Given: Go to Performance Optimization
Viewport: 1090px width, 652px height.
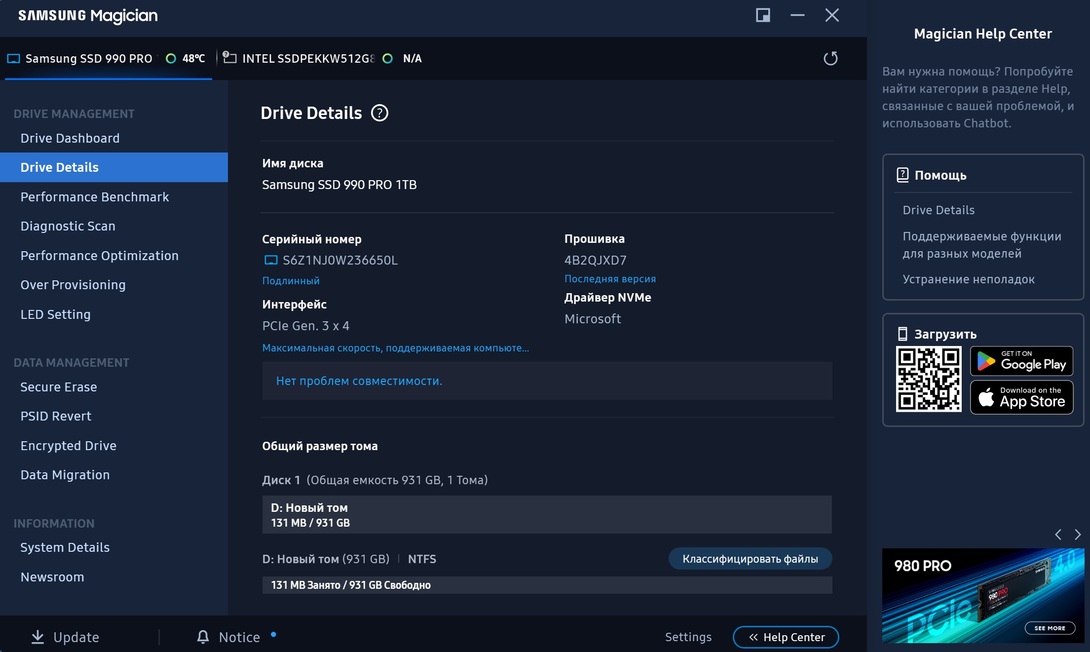Looking at the screenshot, I should [99, 256].
